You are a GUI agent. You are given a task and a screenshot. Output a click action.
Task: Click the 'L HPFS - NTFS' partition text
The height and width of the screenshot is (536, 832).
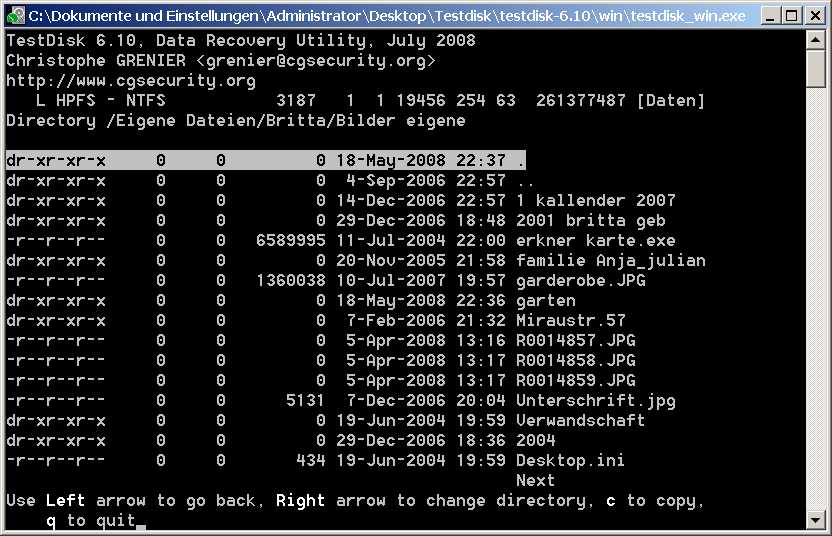point(101,100)
